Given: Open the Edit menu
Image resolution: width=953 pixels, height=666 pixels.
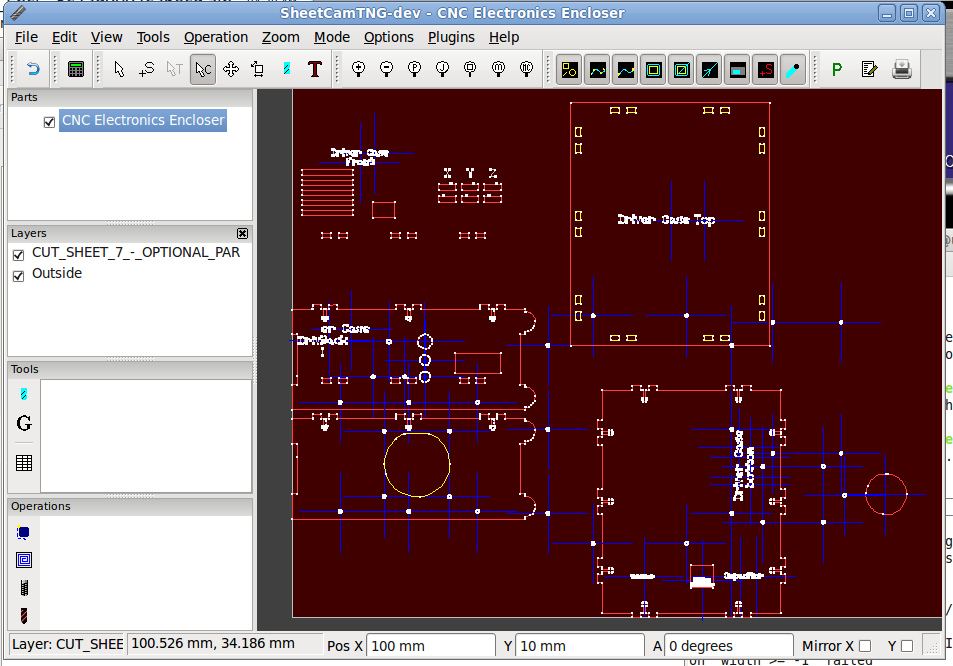Looking at the screenshot, I should click(64, 37).
